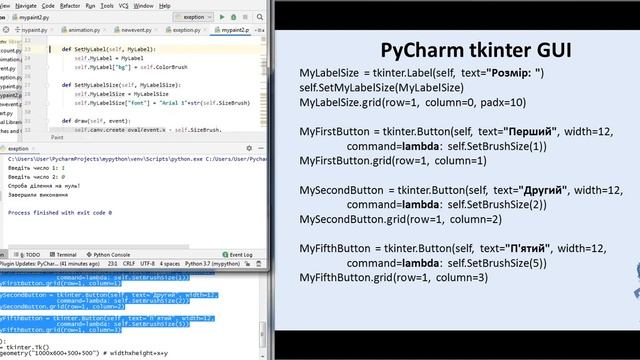Open the exeption run configuration dropdown
Image resolution: width=640 pixels, height=360 pixels.
(x=193, y=17)
